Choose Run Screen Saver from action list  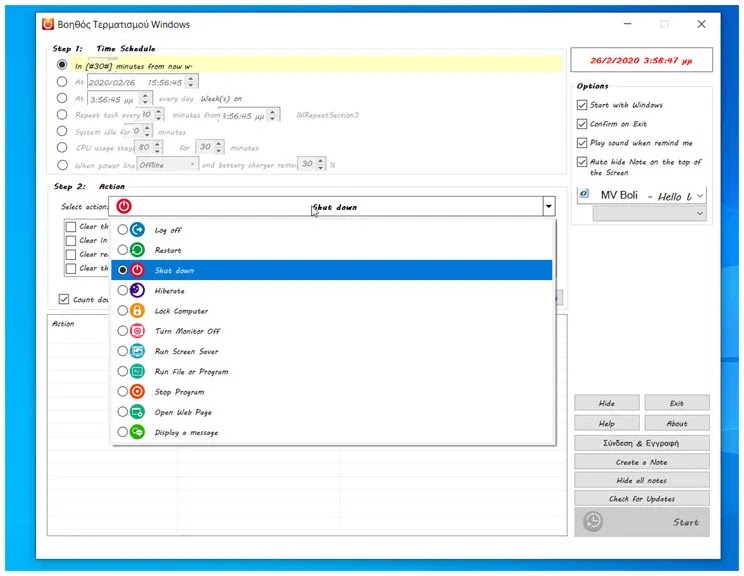tap(332, 351)
